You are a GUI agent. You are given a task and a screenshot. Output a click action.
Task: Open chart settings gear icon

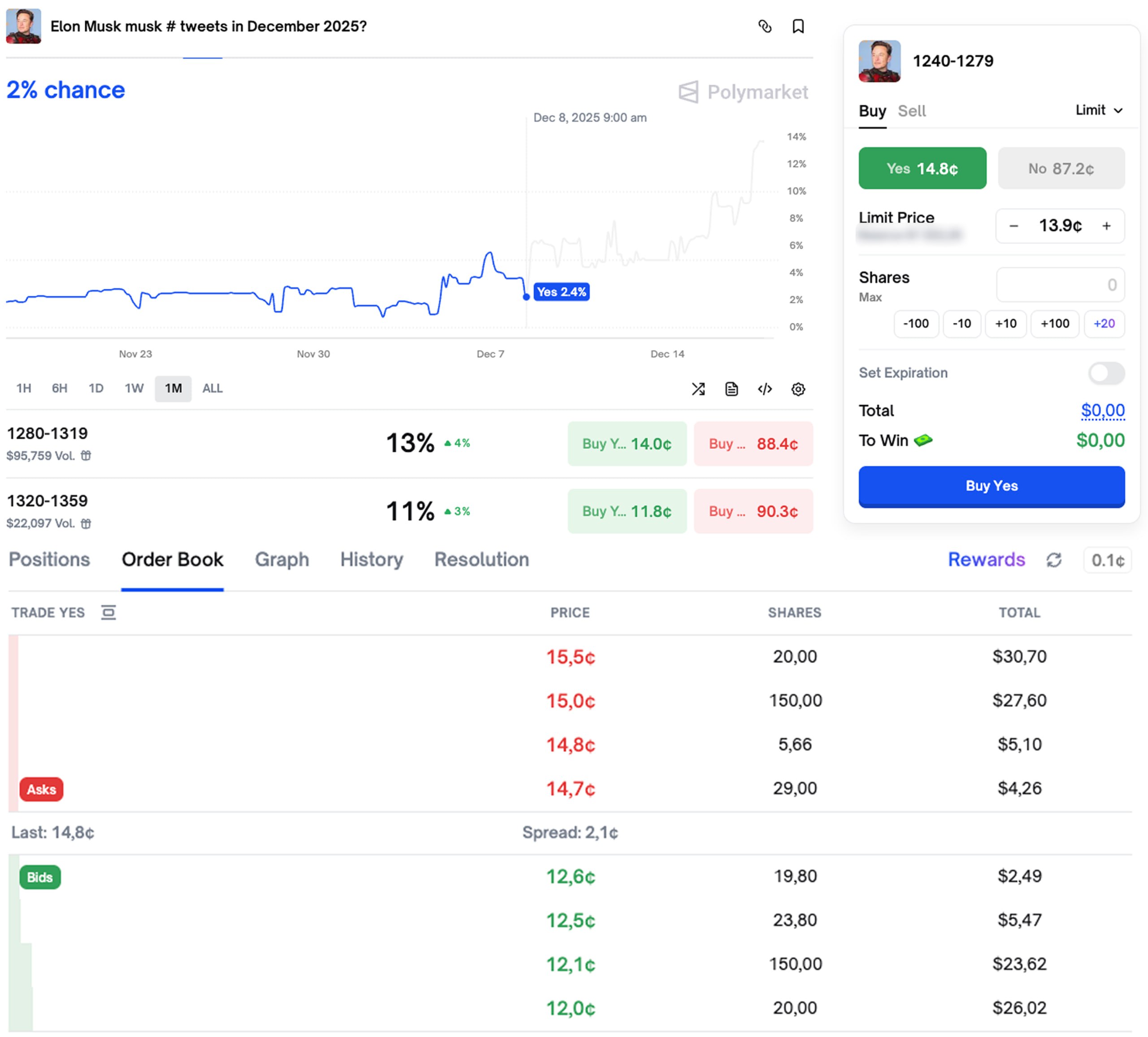click(798, 389)
